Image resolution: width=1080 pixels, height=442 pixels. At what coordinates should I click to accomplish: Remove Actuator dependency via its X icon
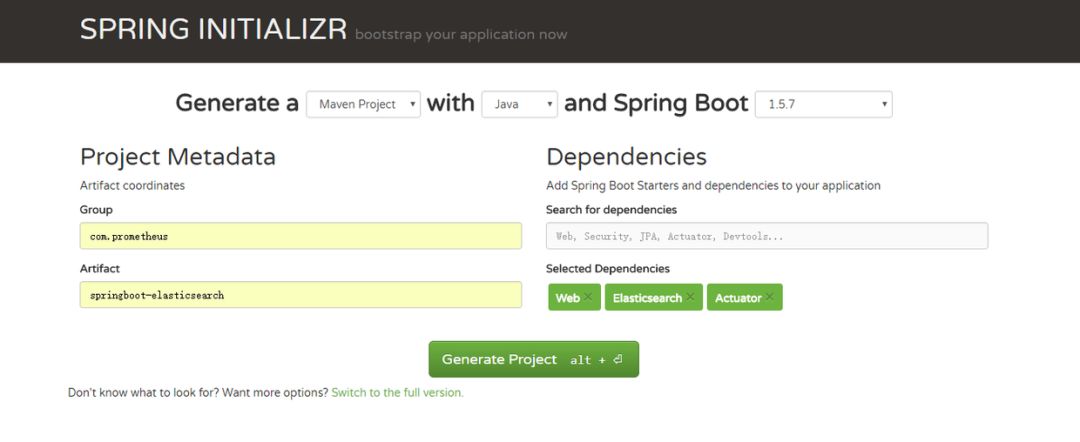(x=769, y=297)
